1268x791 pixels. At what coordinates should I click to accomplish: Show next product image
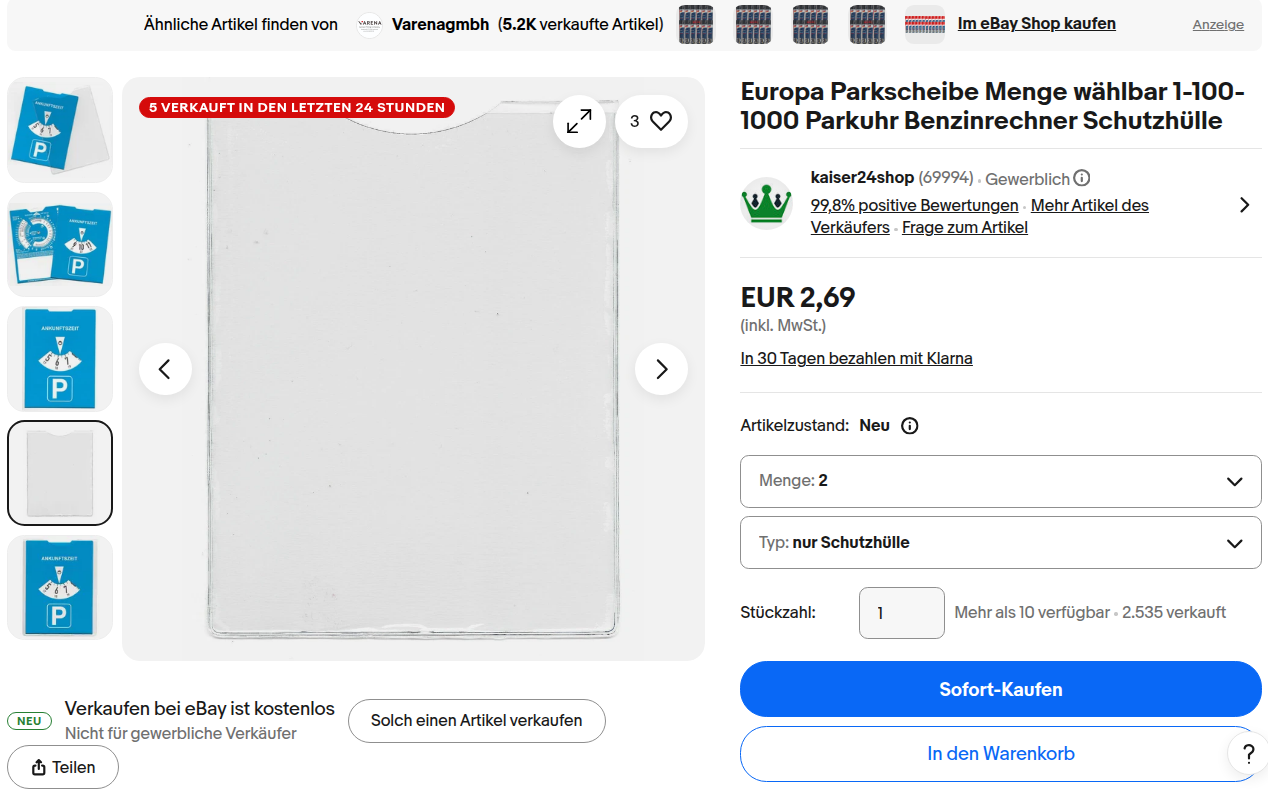pyautogui.click(x=661, y=369)
